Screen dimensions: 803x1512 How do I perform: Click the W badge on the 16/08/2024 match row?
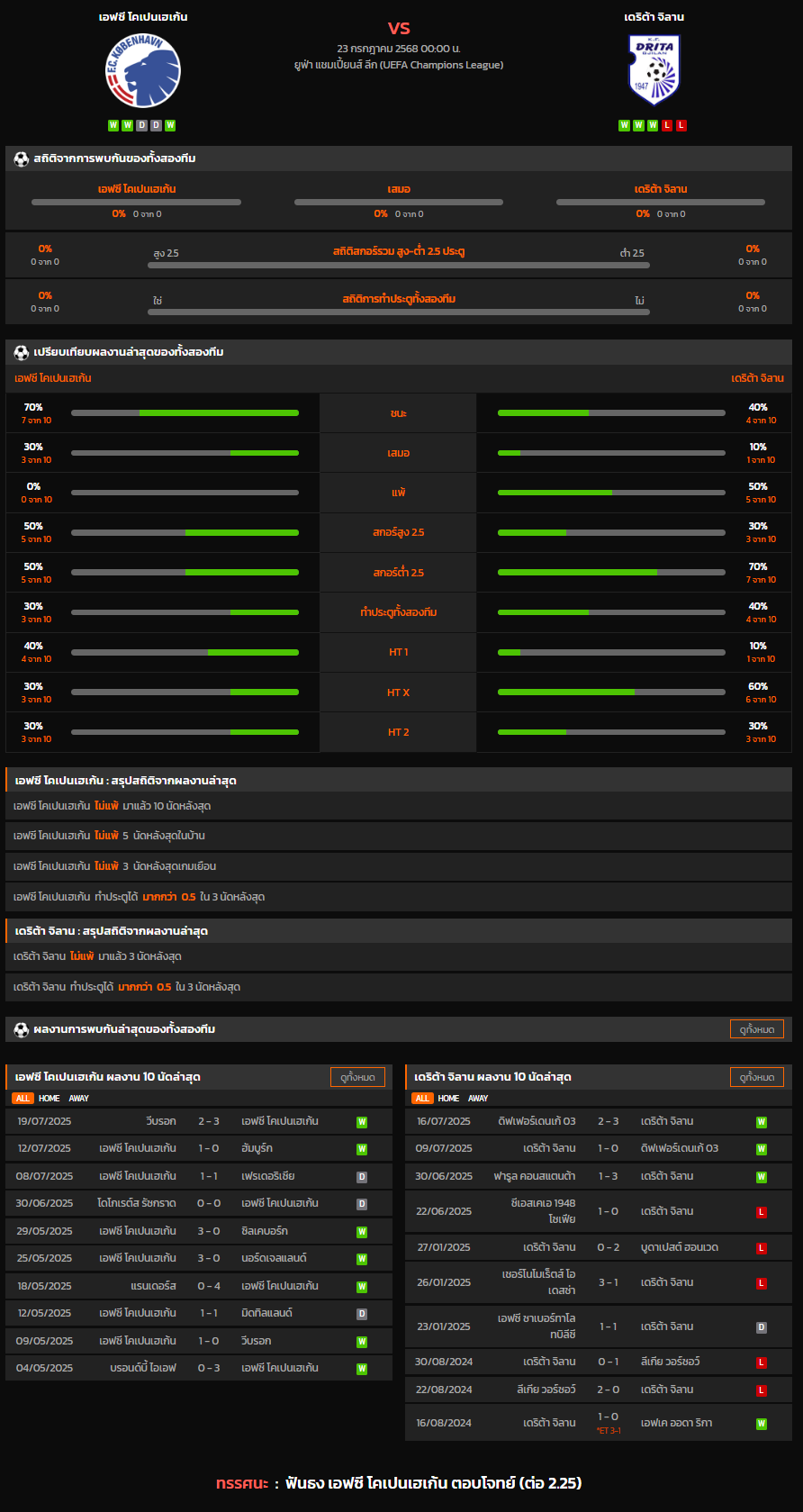(762, 1424)
